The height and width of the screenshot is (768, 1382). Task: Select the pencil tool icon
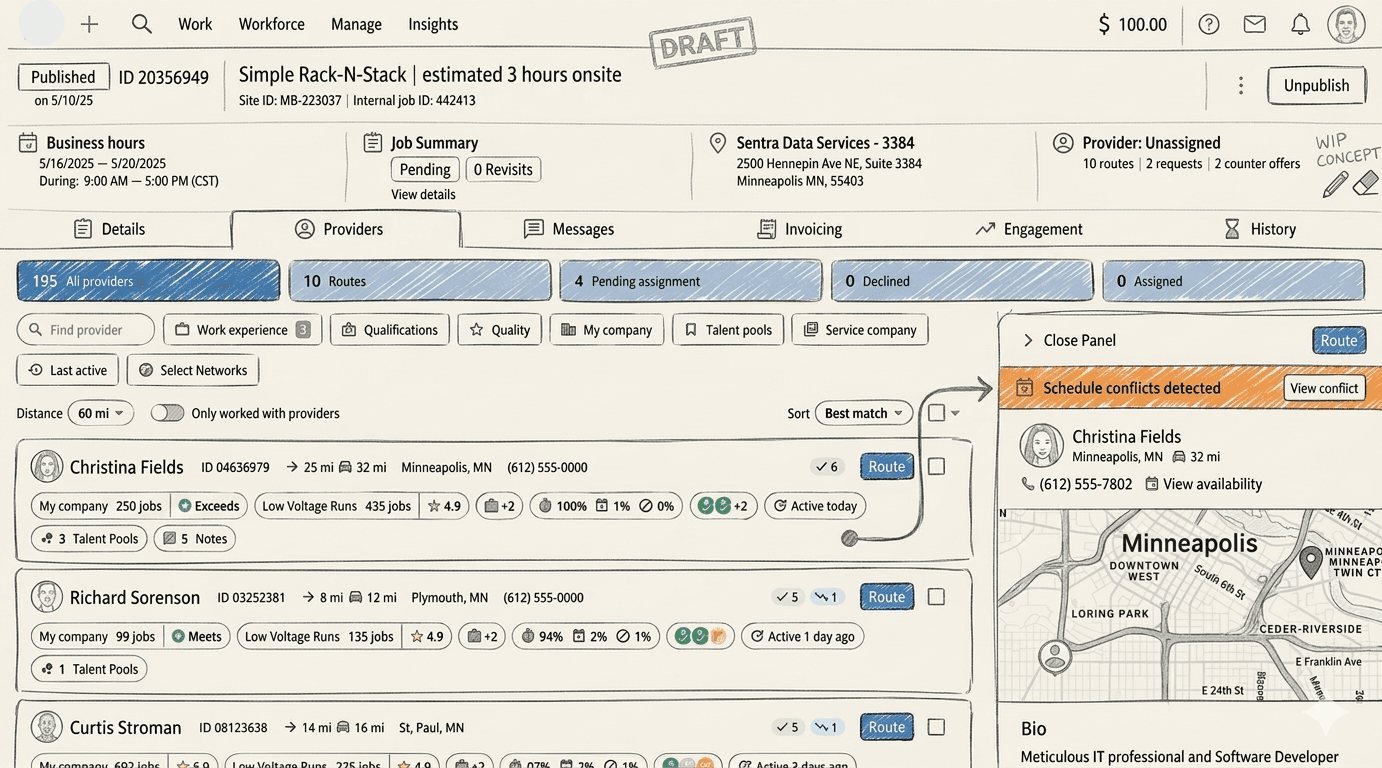[x=1335, y=184]
